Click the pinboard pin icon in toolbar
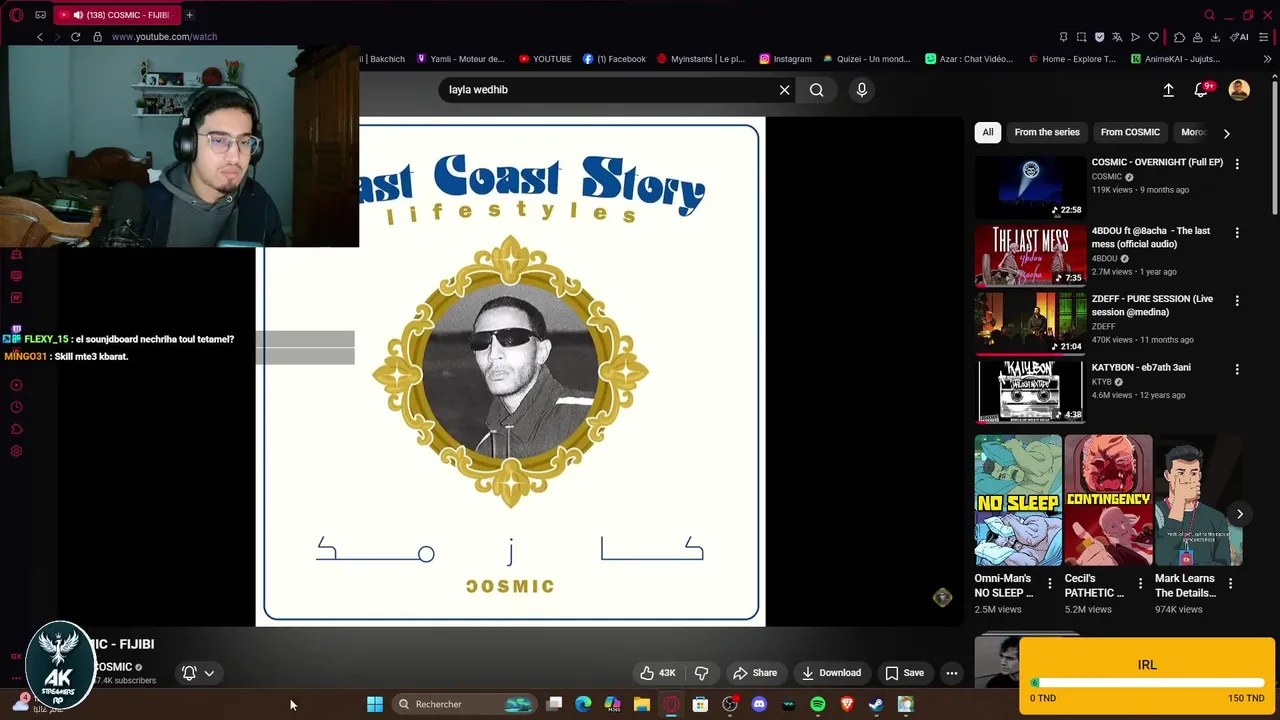 [x=1063, y=37]
